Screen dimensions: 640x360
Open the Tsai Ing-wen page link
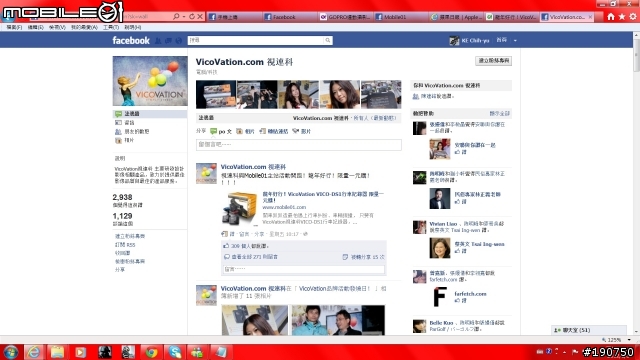pyautogui.click(x=479, y=244)
